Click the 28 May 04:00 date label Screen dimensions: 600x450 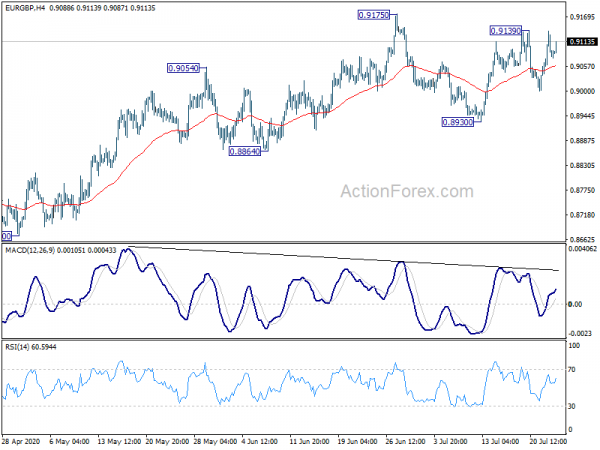[215, 442]
